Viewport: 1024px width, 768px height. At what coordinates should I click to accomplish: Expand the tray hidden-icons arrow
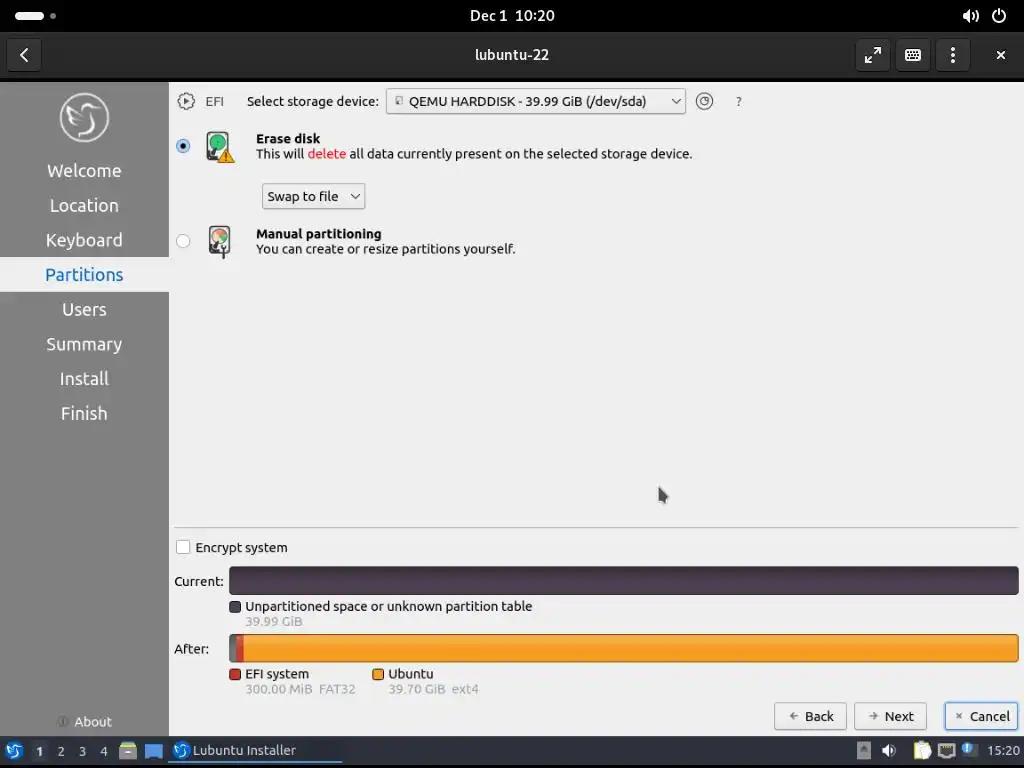[863, 751]
